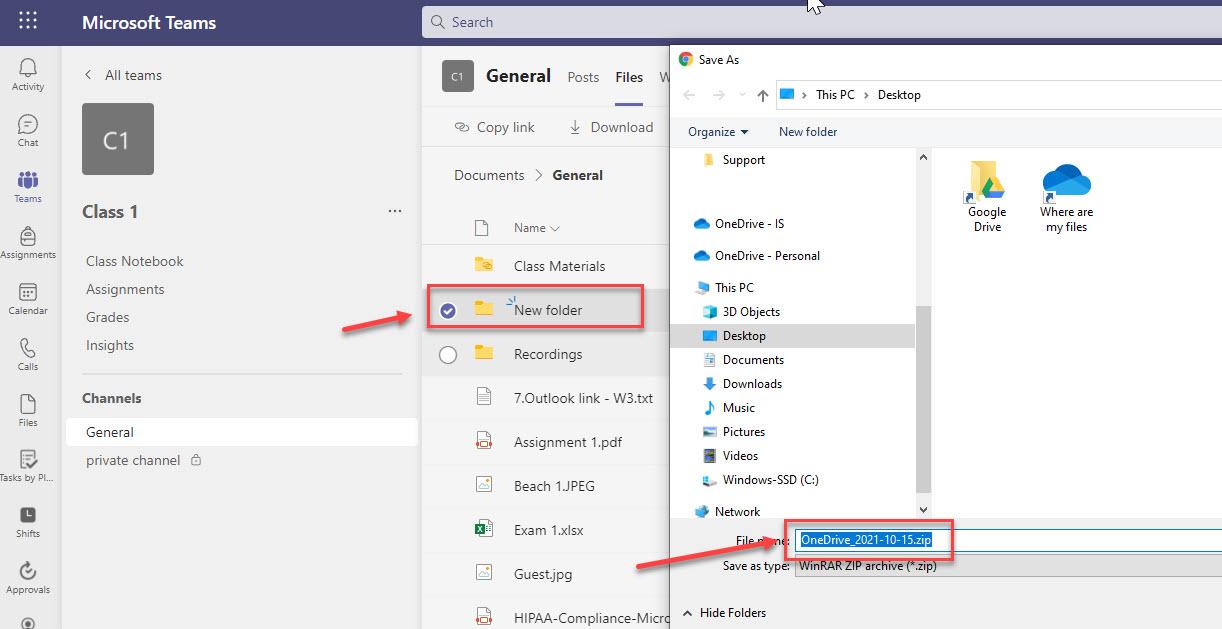Image resolution: width=1222 pixels, height=629 pixels.
Task: Select the Teams icon in the sidebar
Action: coord(28,186)
